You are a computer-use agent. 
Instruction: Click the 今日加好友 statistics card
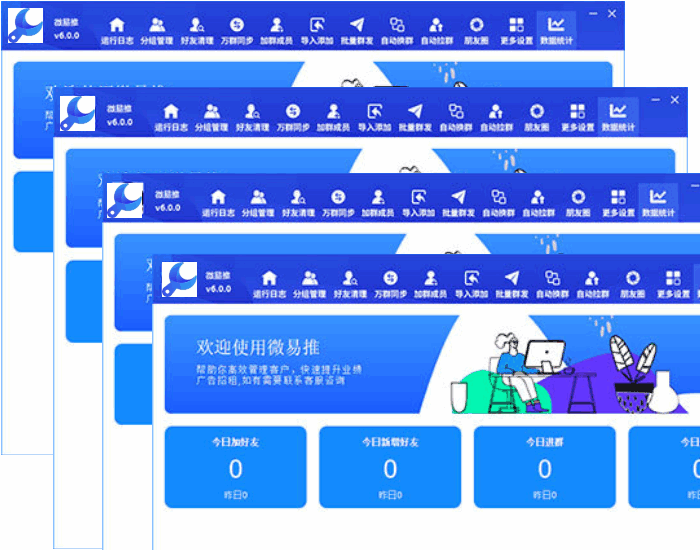pos(236,467)
